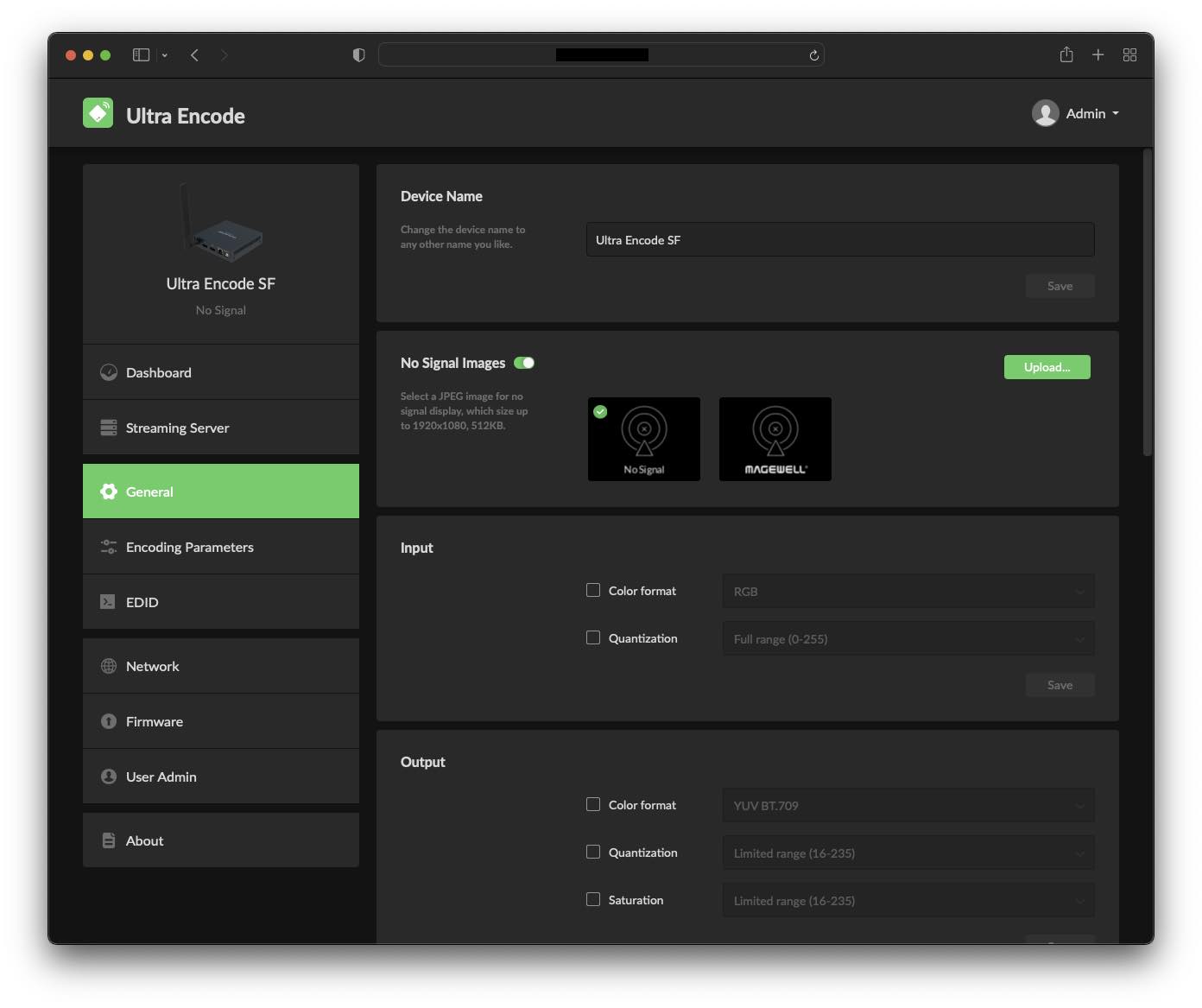Click the Ultra Encode SF device image
The image size is (1202, 1008).
221,224
